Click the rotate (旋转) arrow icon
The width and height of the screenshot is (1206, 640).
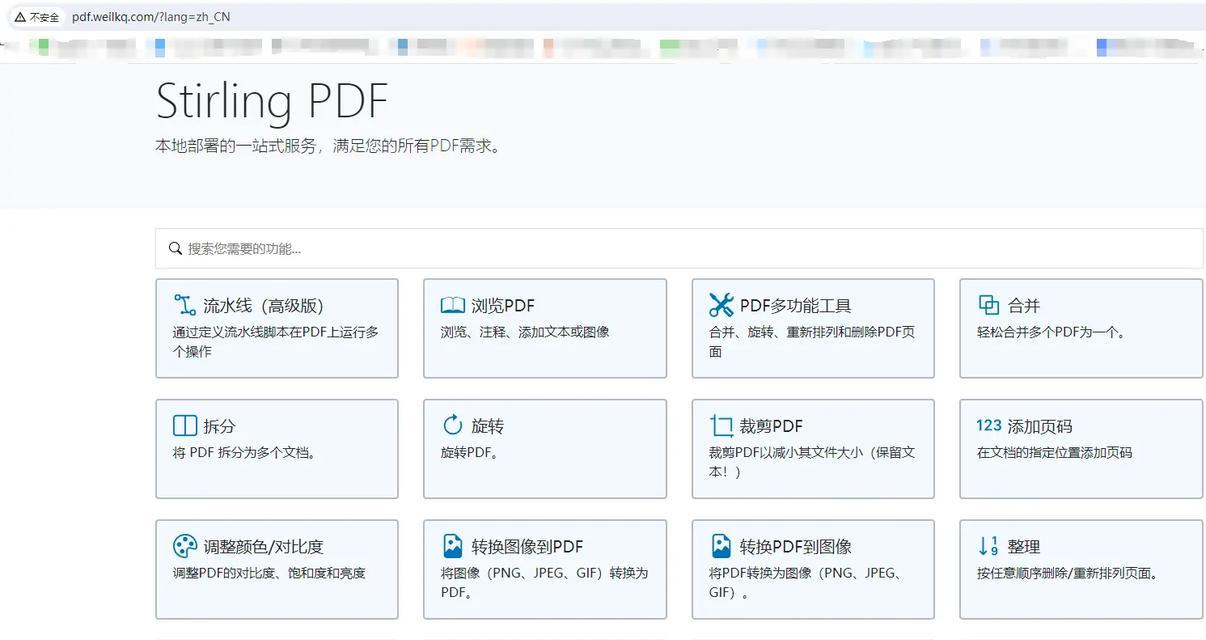pos(453,425)
